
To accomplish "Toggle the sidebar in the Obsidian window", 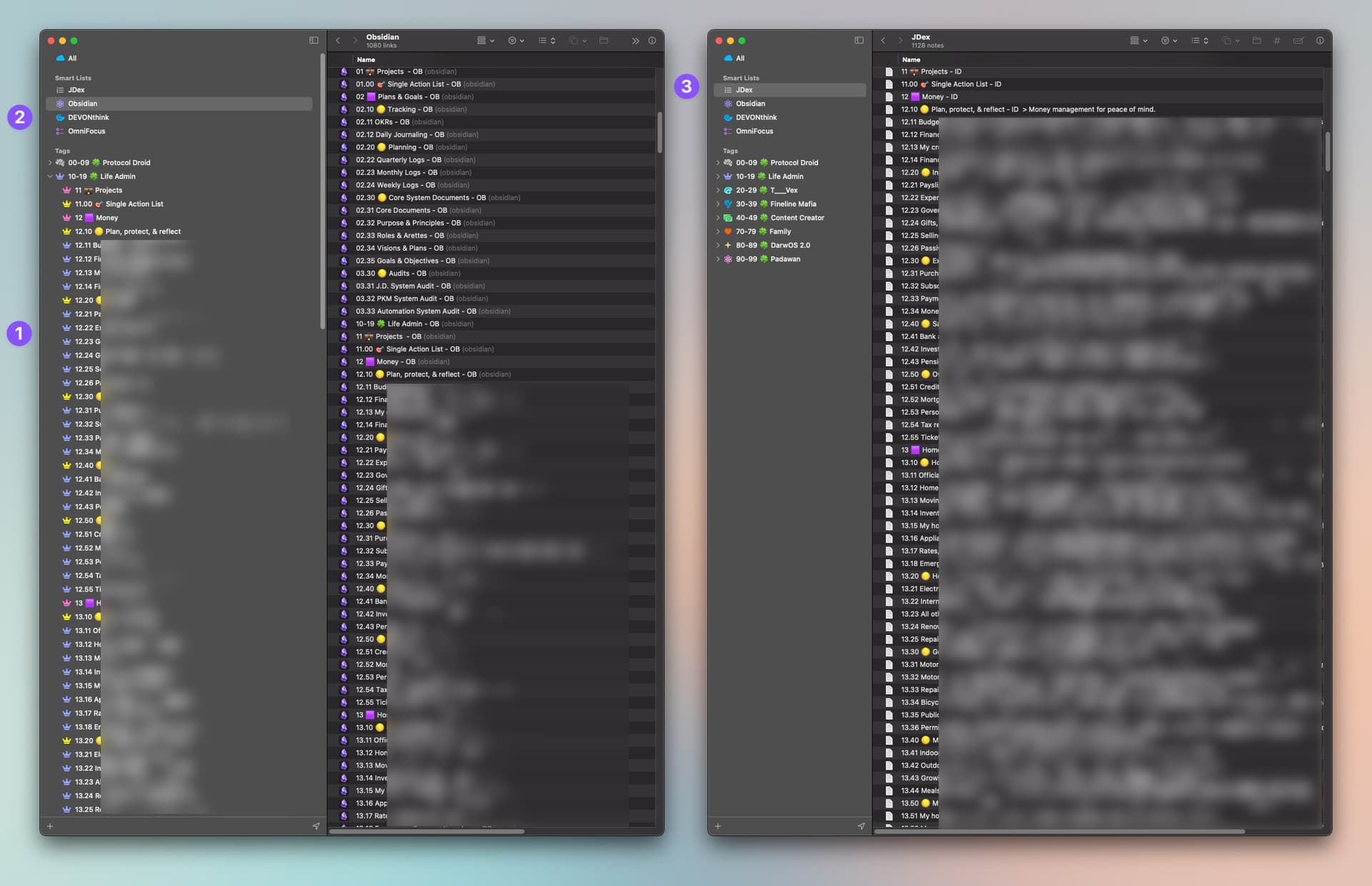I will pos(313,41).
